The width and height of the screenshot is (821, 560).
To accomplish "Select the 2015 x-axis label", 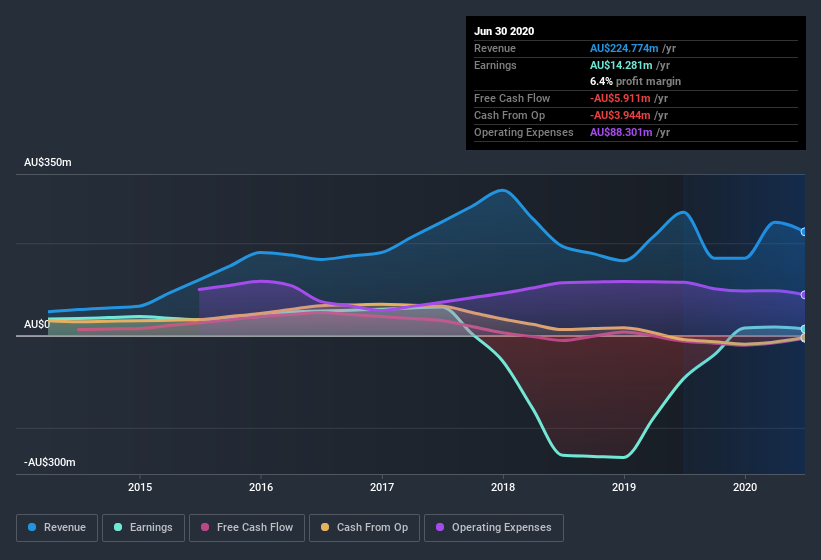I will (x=140, y=488).
